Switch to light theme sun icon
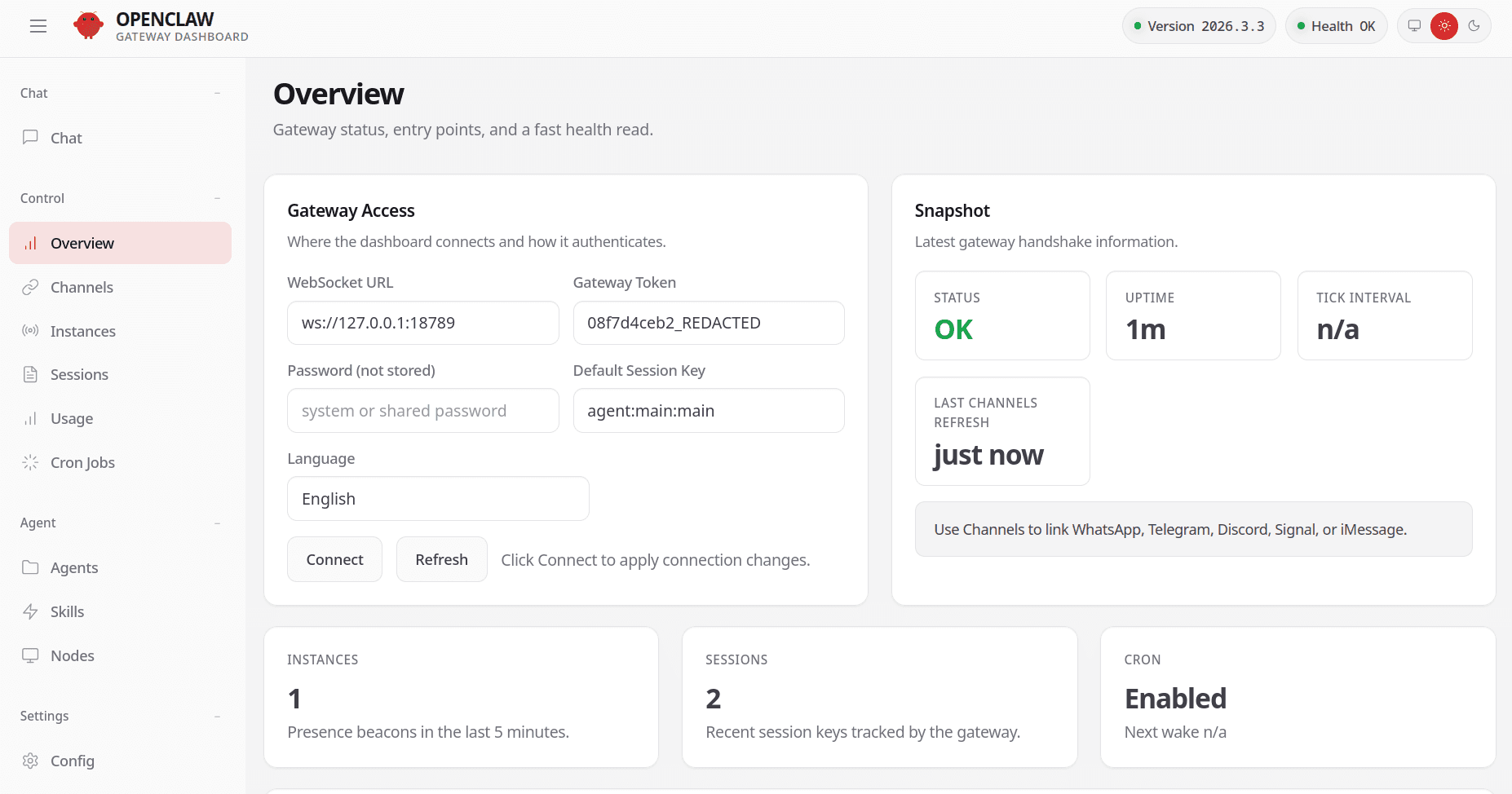 coord(1444,26)
